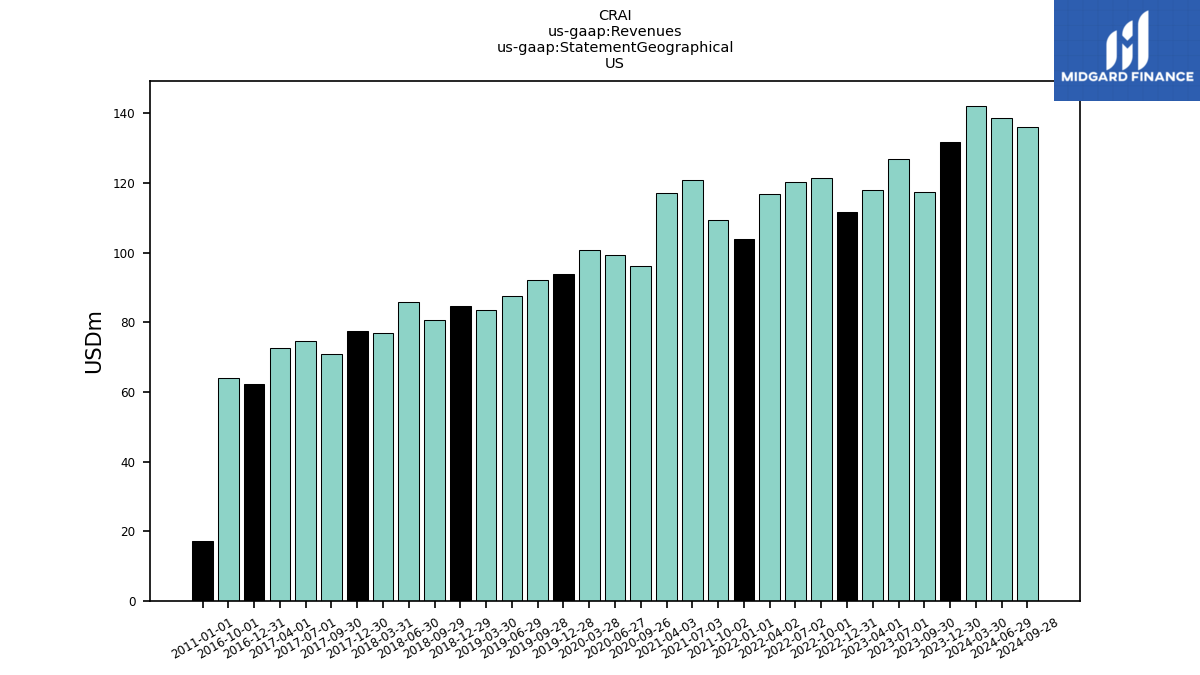Pick the bar for 2017-09-30
1200x675 pixels.
pos(332,477)
